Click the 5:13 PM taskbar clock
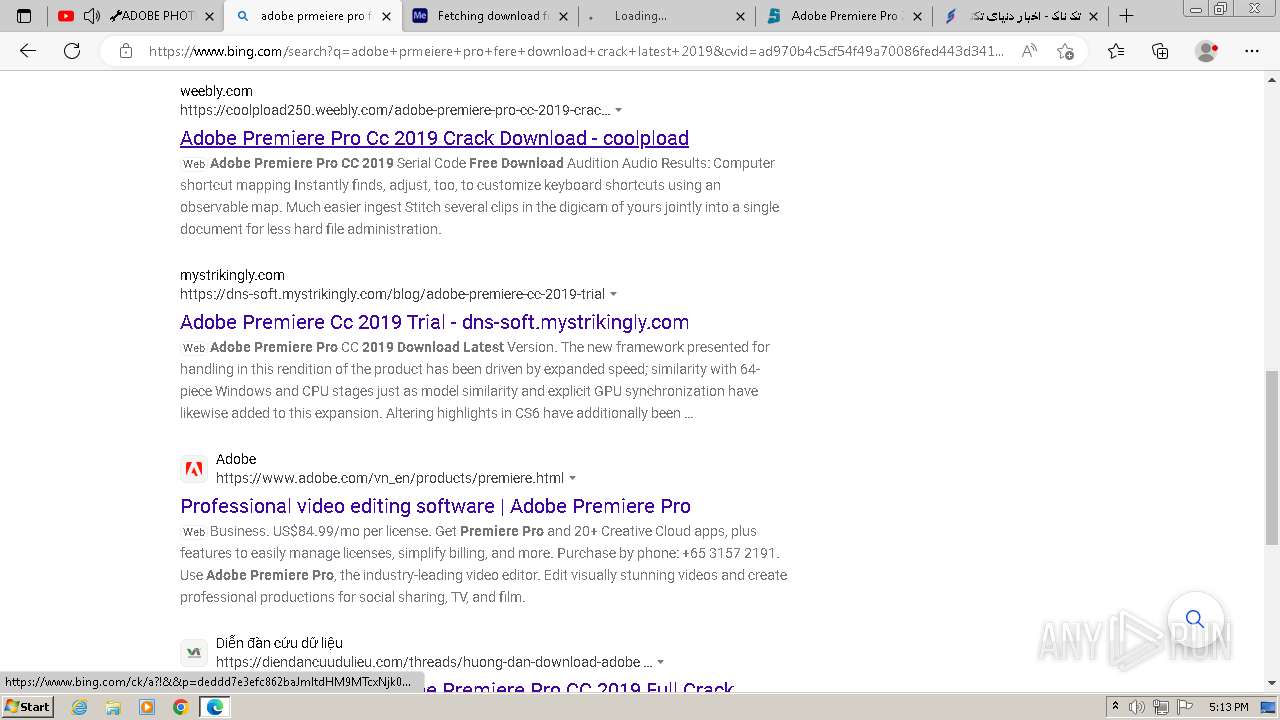The height and width of the screenshot is (720, 1280). pos(1228,707)
